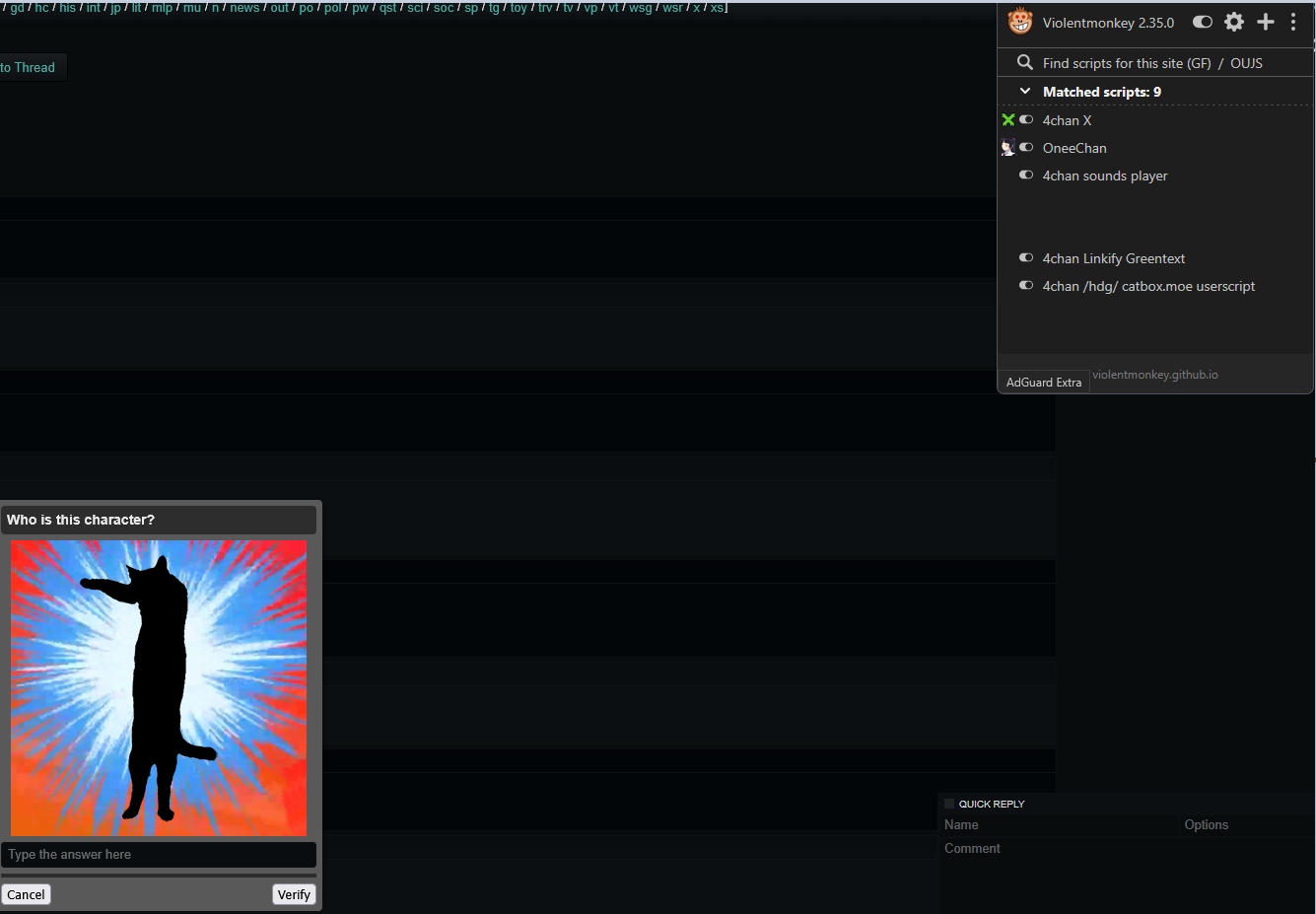Go to the lit board link
Viewport: 1316px width, 914px height.
click(x=137, y=8)
